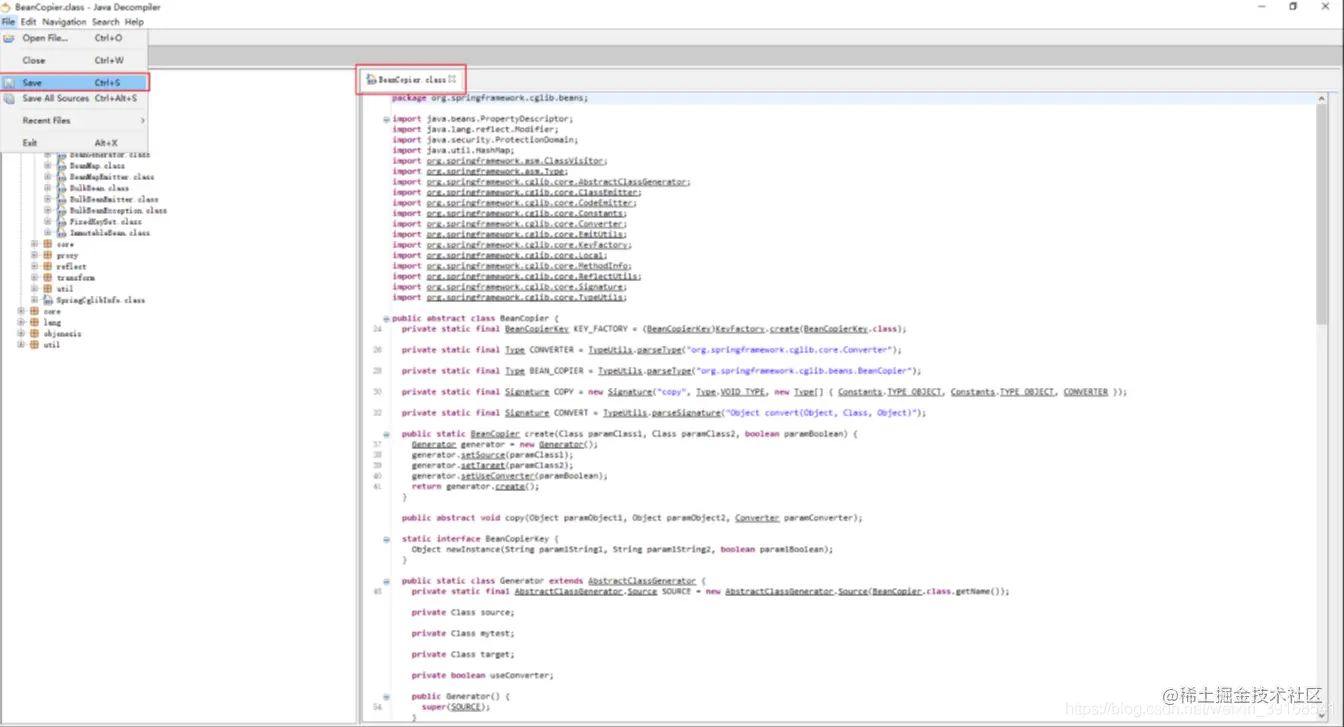
Task: Collapse the import block fold marker
Action: click(x=386, y=119)
